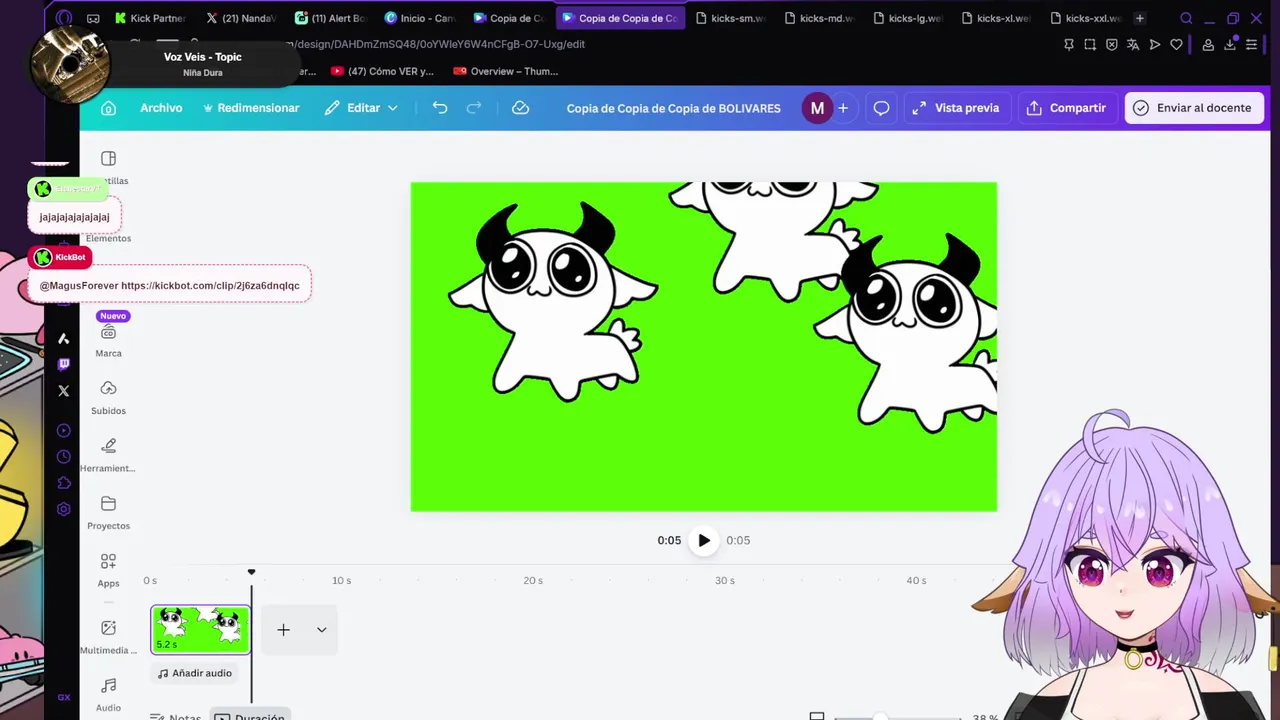1280x720 pixels.
Task: Open the Proyectos folder panel
Action: pos(108,512)
